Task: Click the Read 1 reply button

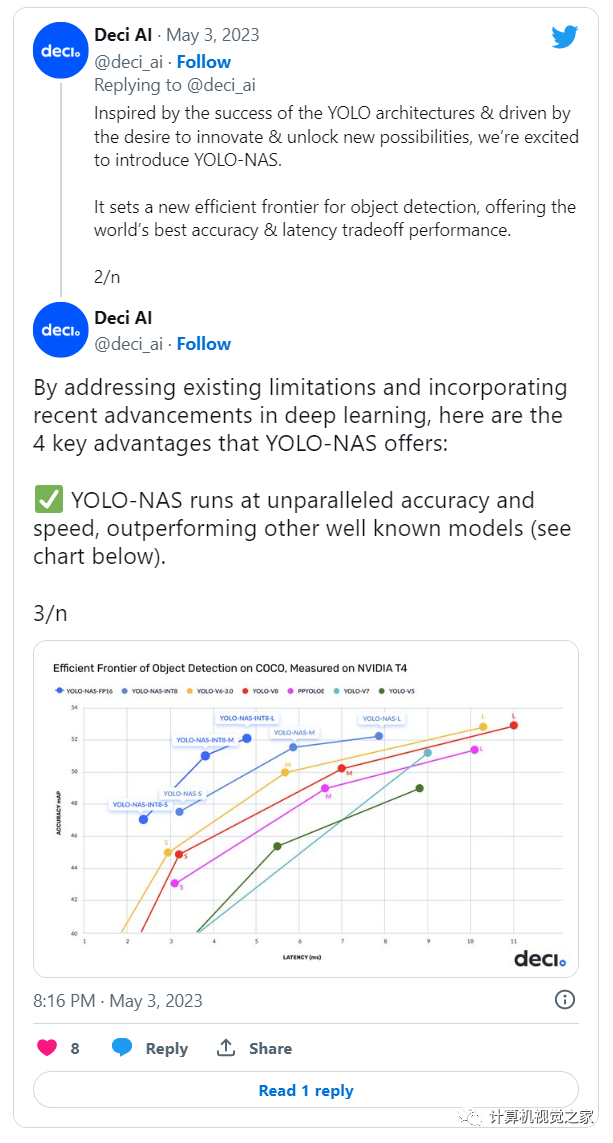Action: (306, 1090)
